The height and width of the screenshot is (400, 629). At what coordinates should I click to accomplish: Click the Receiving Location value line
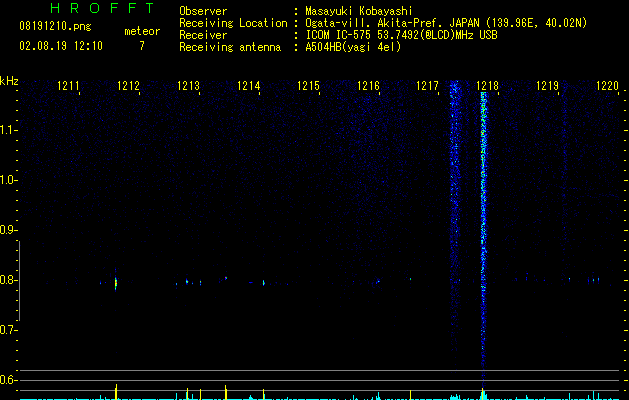(x=446, y=23)
